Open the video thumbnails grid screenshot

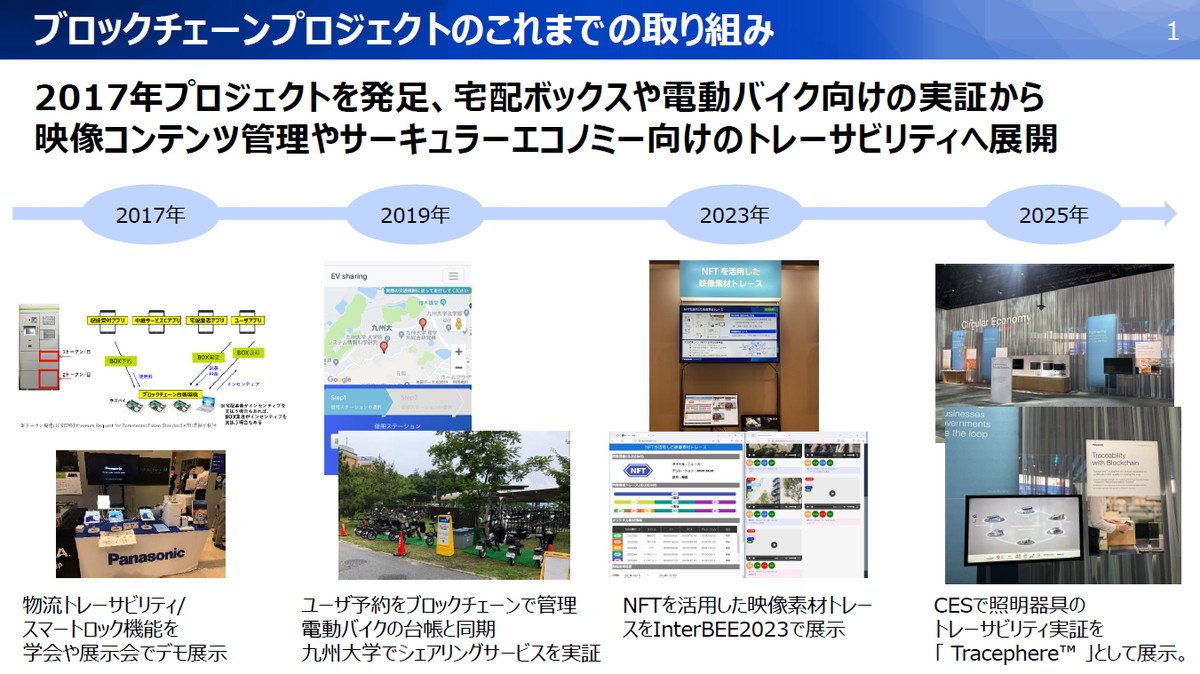tap(805, 507)
